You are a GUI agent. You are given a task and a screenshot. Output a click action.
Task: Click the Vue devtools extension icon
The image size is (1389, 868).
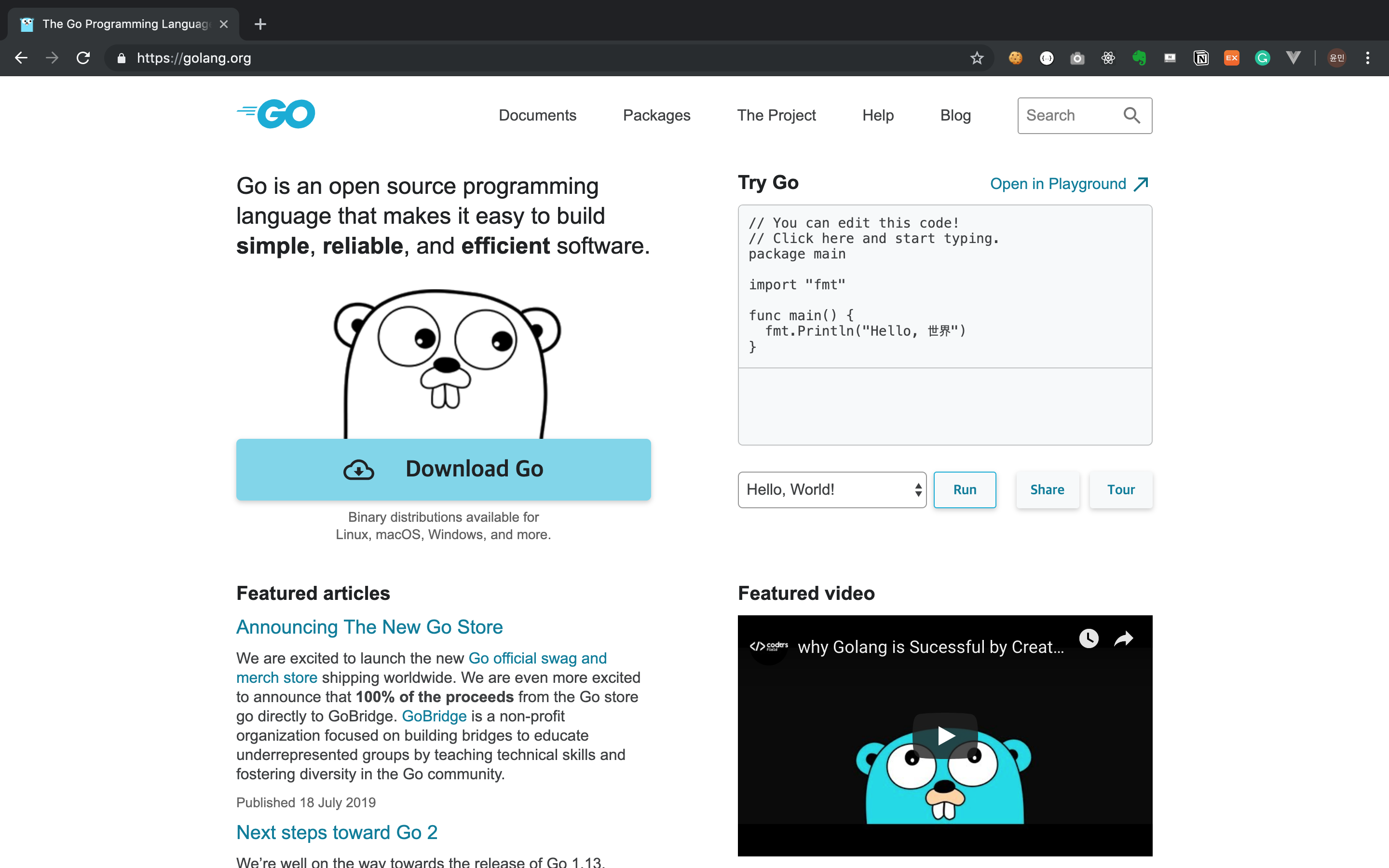click(1293, 58)
